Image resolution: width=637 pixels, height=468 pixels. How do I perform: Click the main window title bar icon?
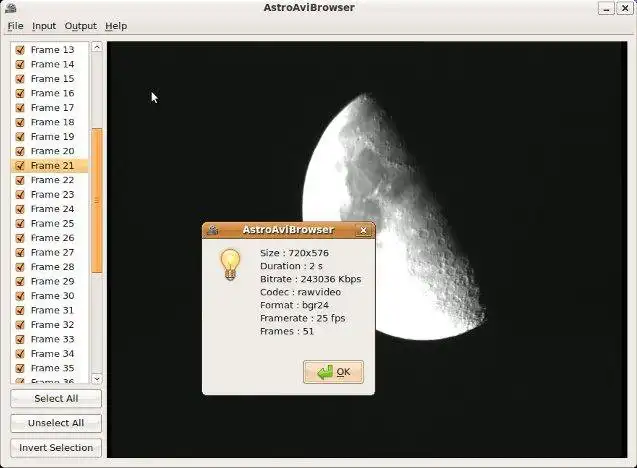(x=10, y=8)
